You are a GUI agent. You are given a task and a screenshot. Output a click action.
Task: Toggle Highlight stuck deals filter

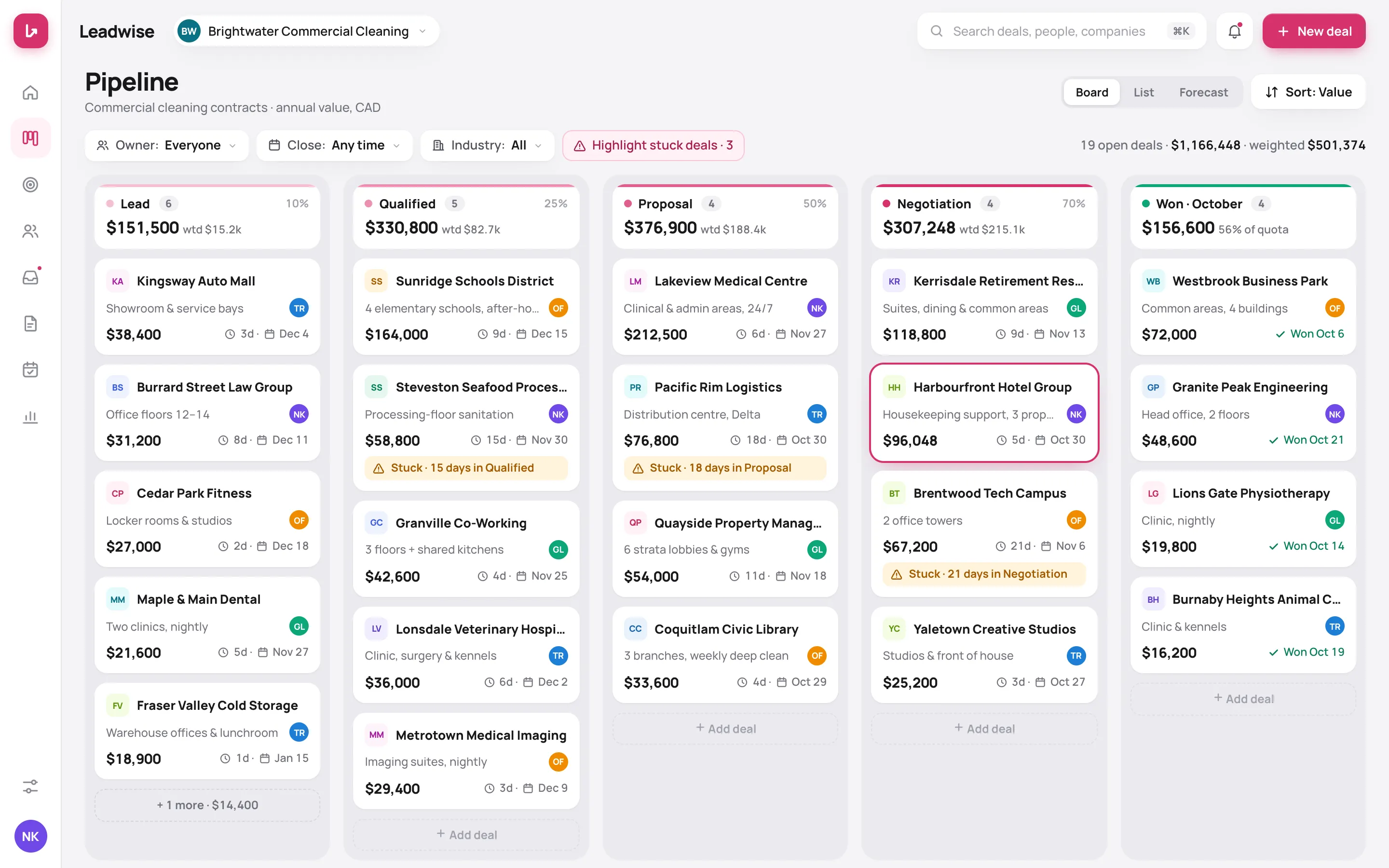[653, 145]
